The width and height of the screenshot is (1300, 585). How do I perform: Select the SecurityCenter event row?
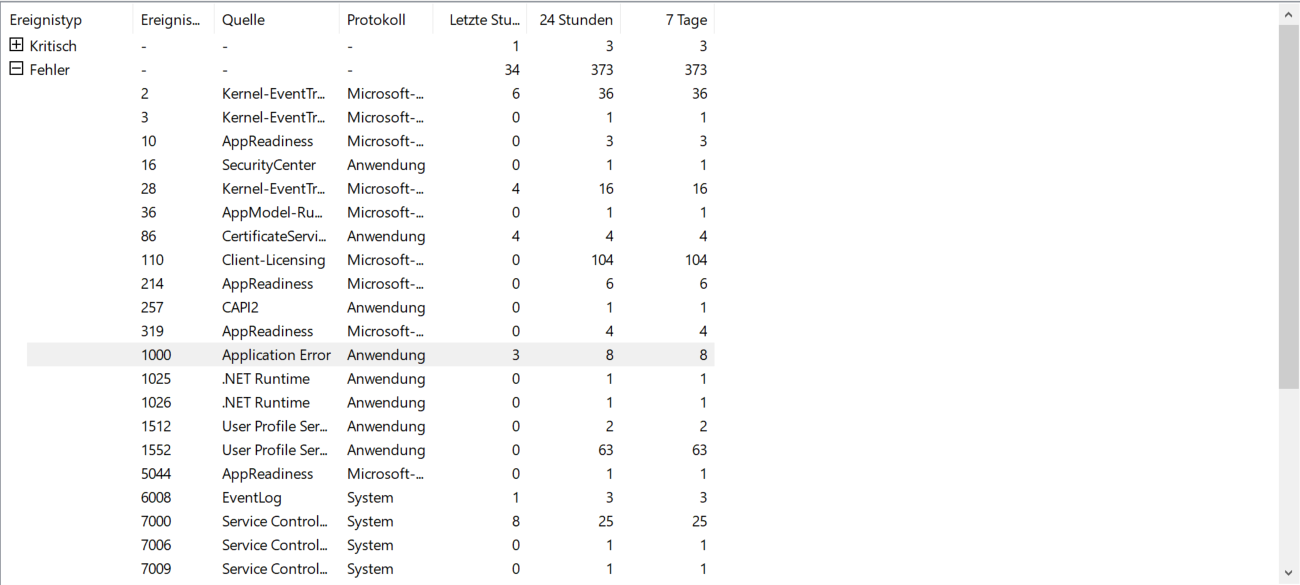pyautogui.click(x=268, y=165)
